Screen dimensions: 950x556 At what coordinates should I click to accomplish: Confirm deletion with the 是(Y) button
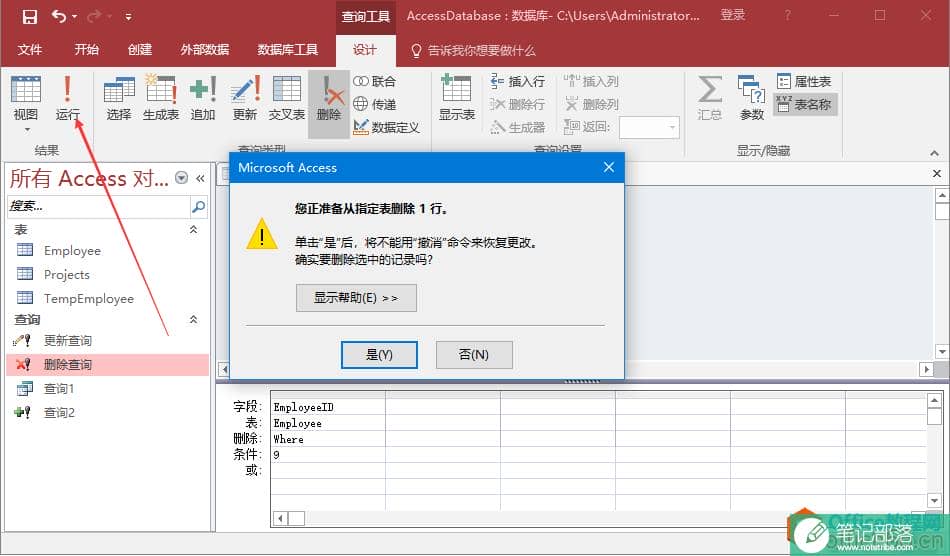click(379, 355)
